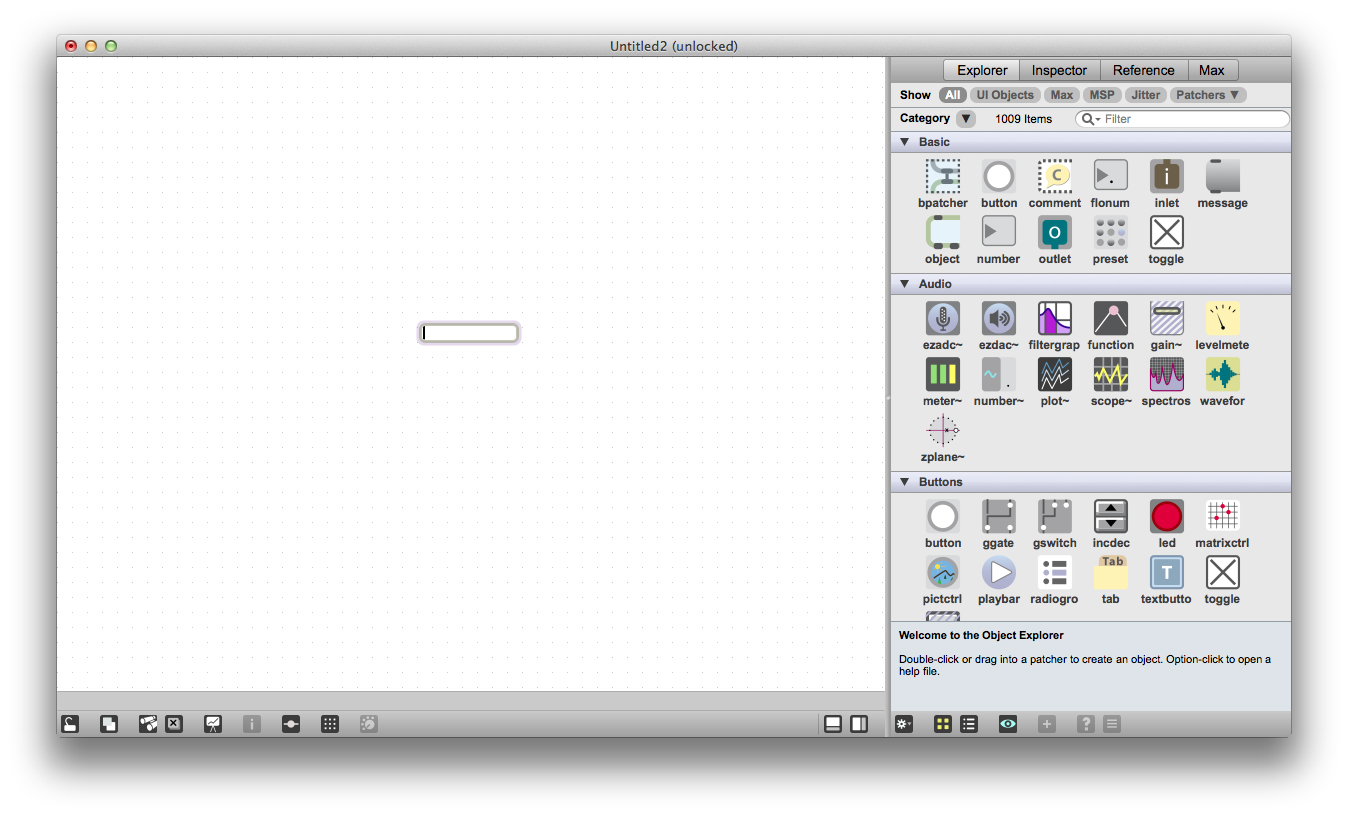The width and height of the screenshot is (1348, 816).
Task: Click the boxed X icon in patcher toolbar
Action: click(174, 724)
